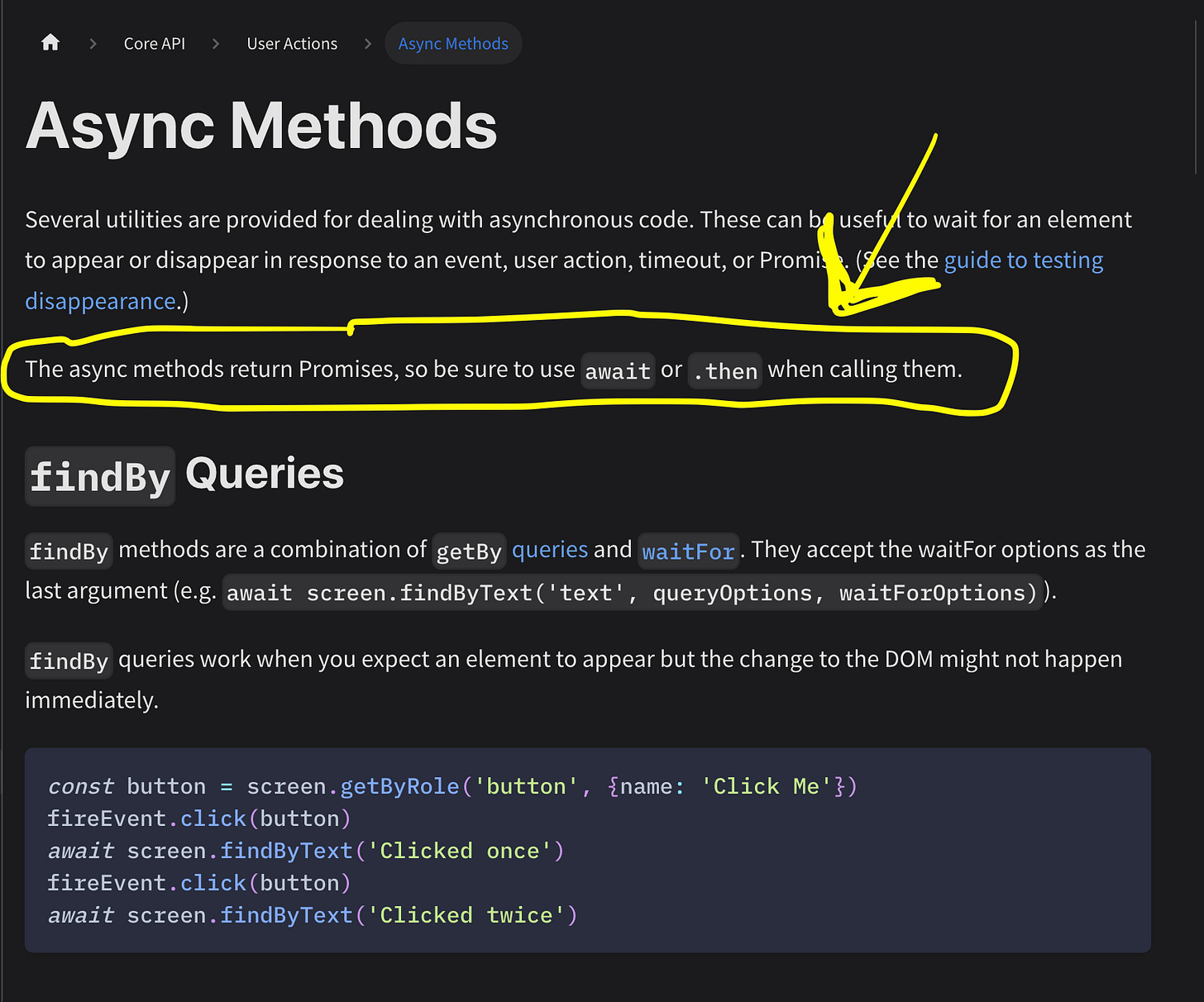
Task: Click the code line 'const button = screen.getByRole'
Action: pos(452,786)
